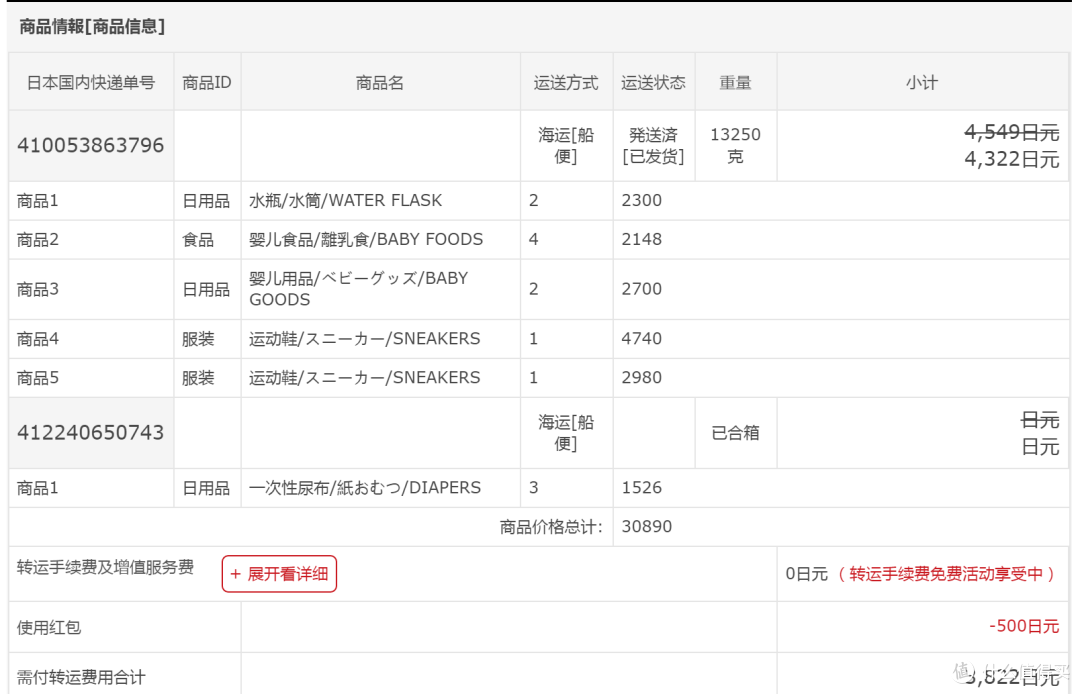
Task: Click the price value 2148
Action: point(641,239)
